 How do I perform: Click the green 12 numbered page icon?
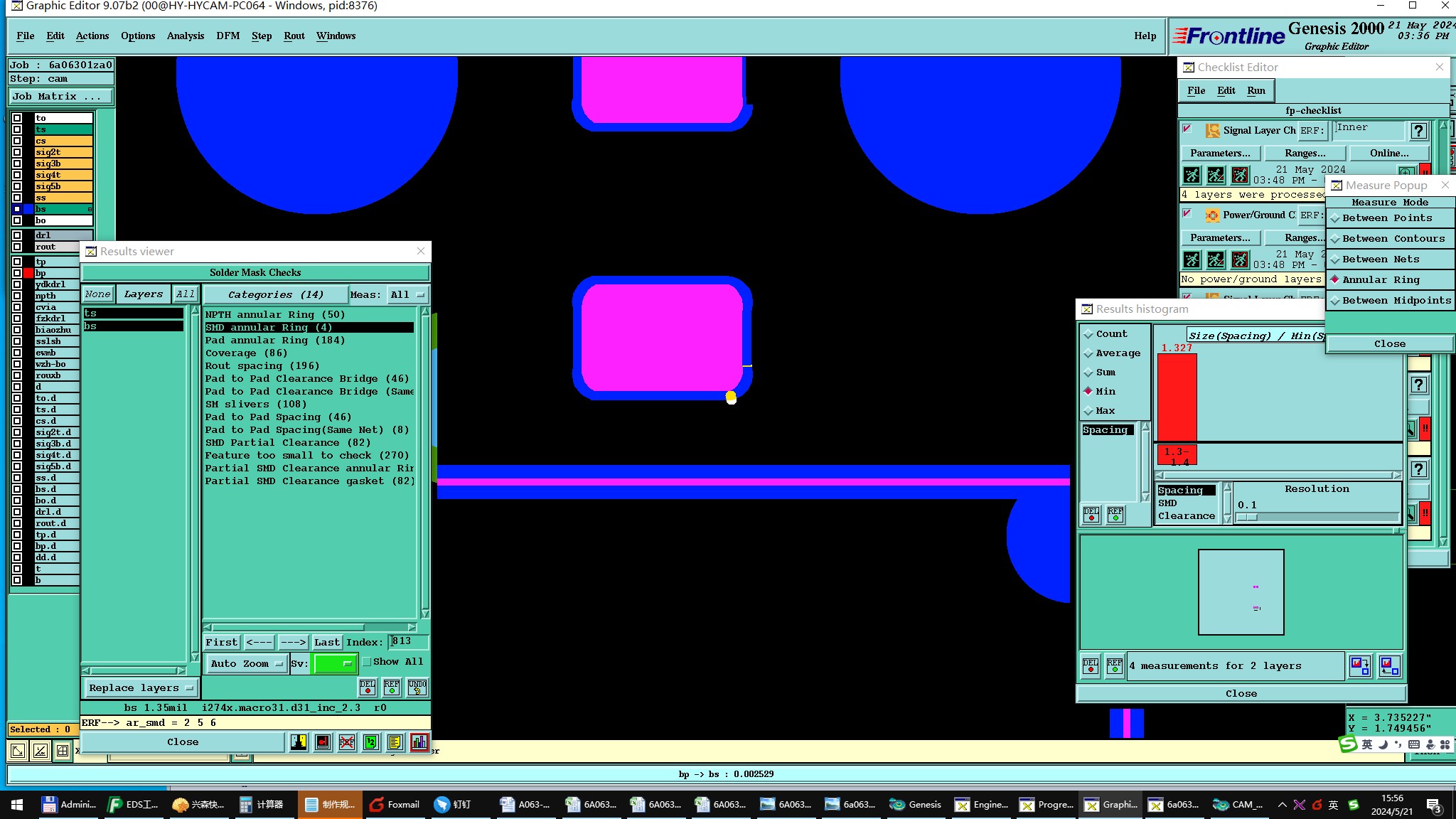coord(370,742)
